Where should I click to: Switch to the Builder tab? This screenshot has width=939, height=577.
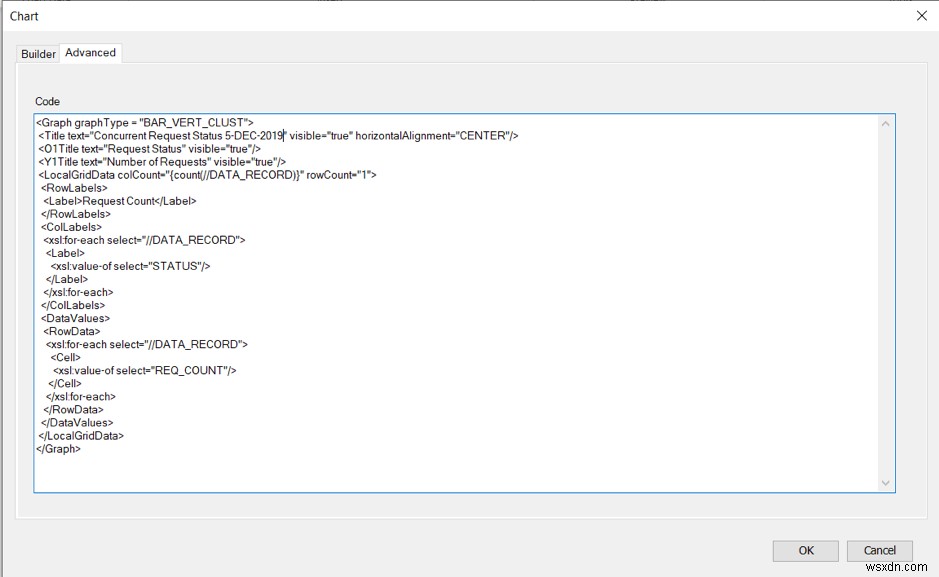[x=37, y=53]
